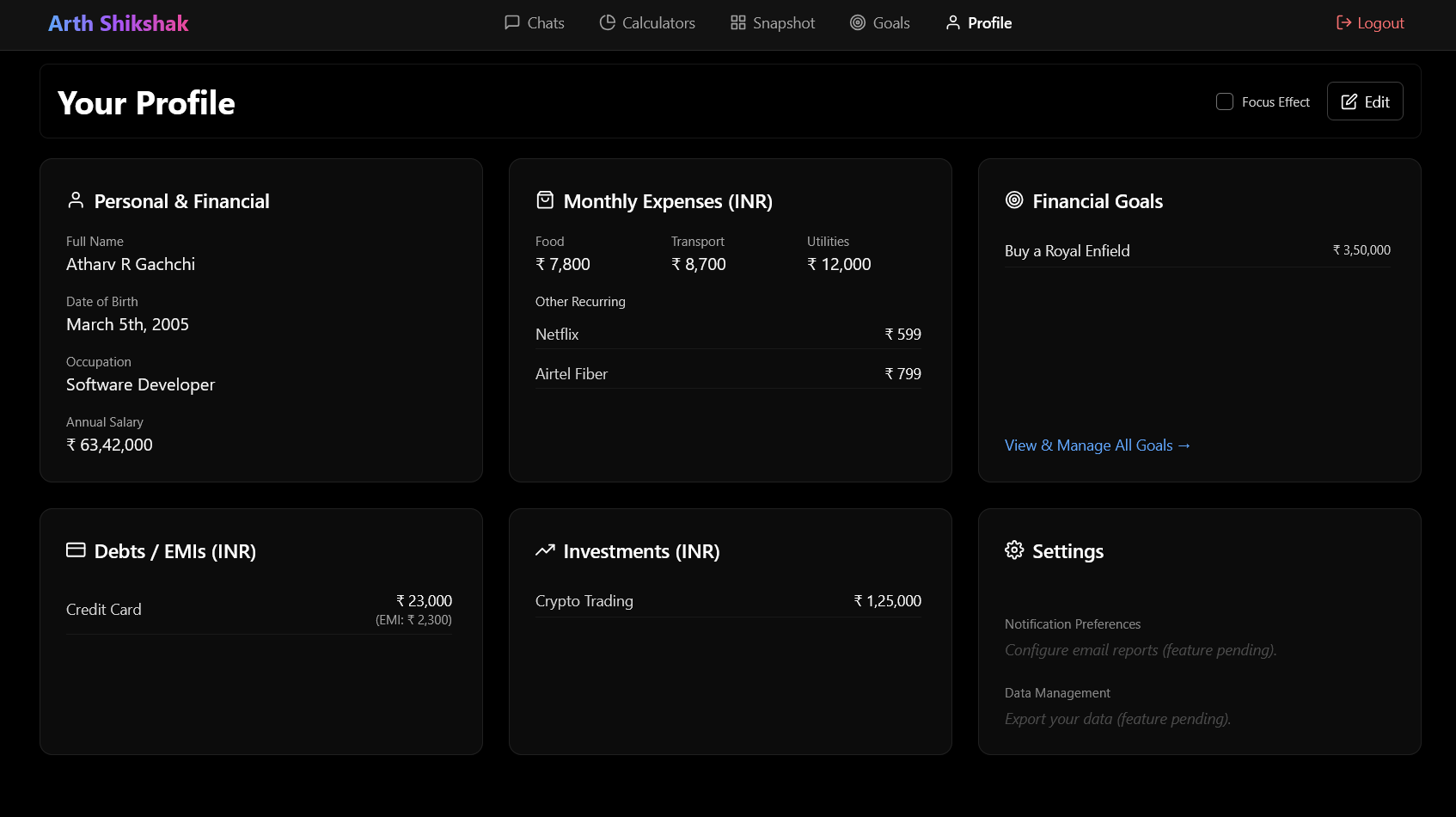The height and width of the screenshot is (817, 1456).
Task: Select the Netflix recurring expense row
Action: point(728,335)
